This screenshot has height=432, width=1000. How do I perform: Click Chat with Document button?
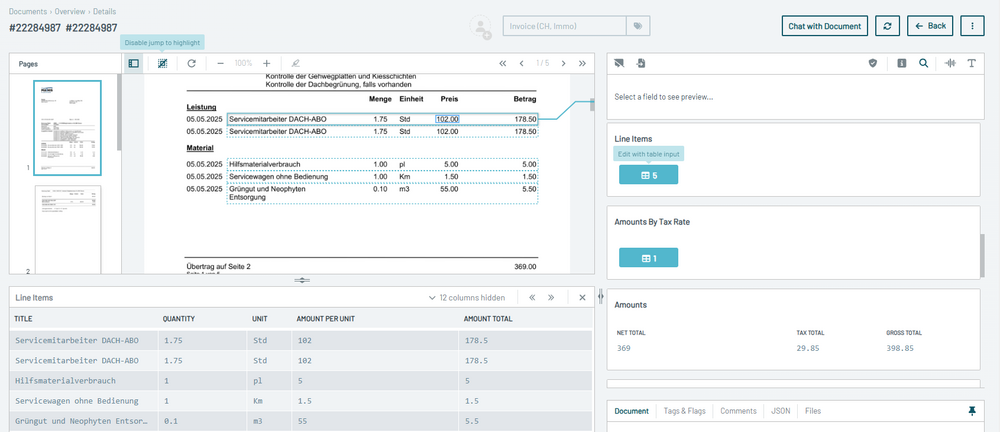click(824, 26)
